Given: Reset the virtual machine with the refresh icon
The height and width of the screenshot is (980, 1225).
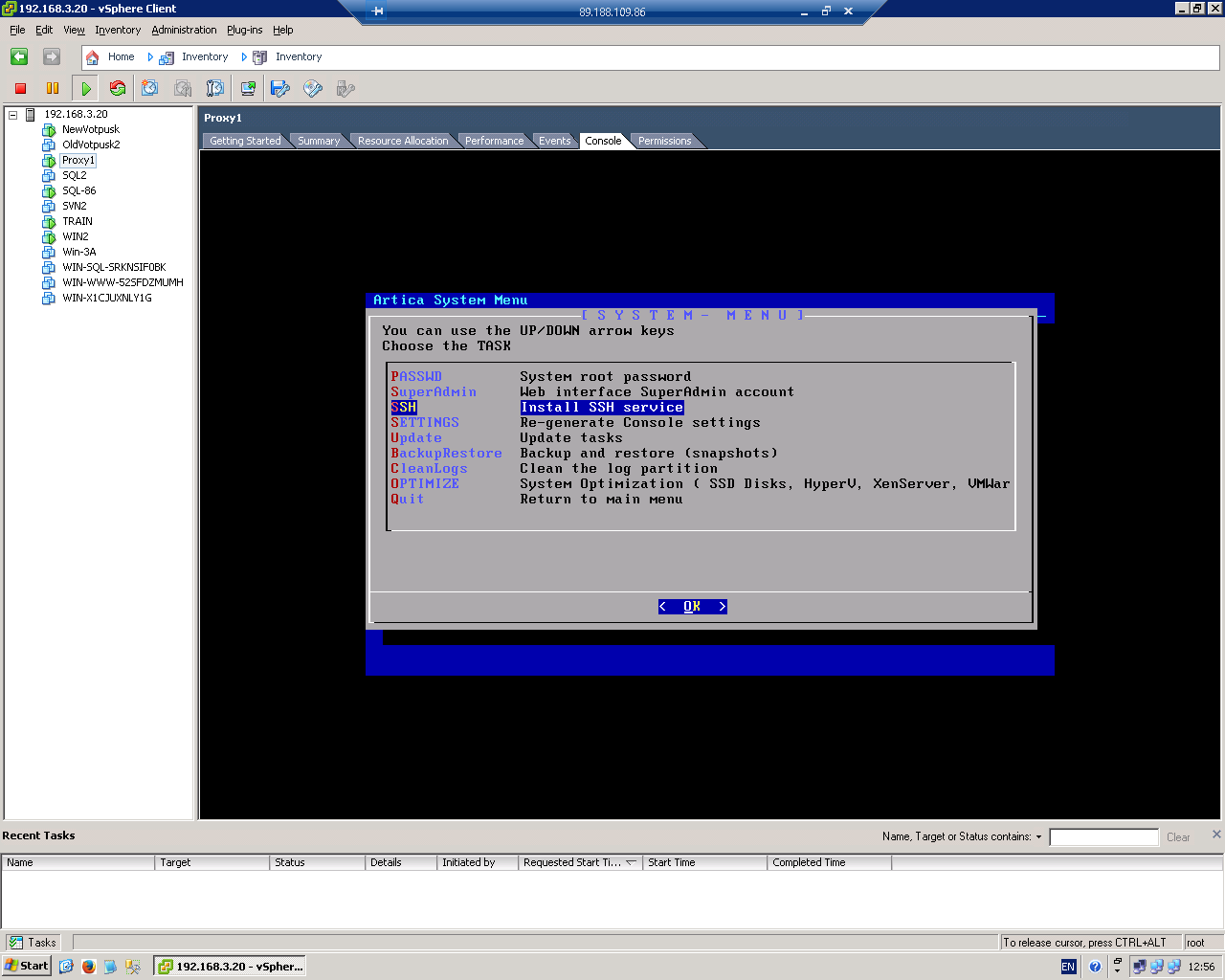Looking at the screenshot, I should pyautogui.click(x=118, y=88).
